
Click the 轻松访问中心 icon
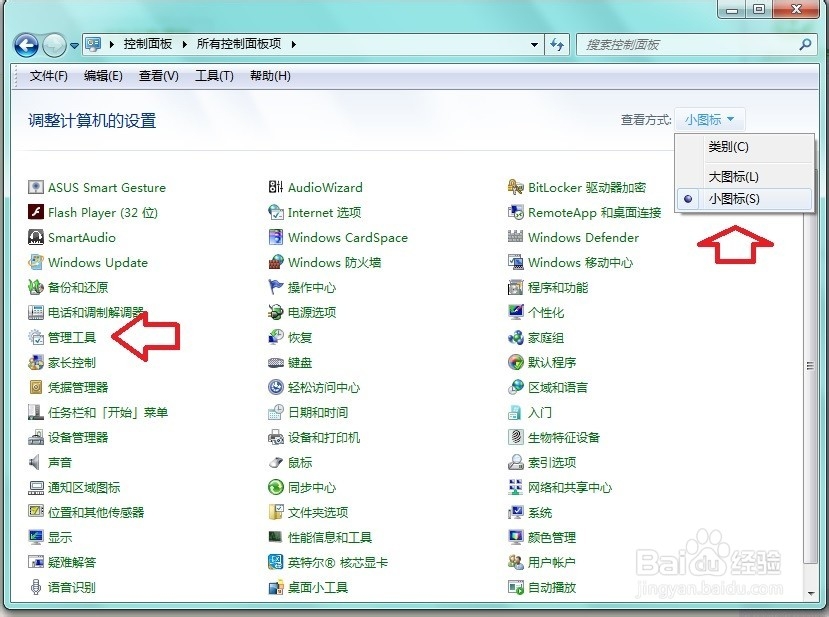click(275, 387)
